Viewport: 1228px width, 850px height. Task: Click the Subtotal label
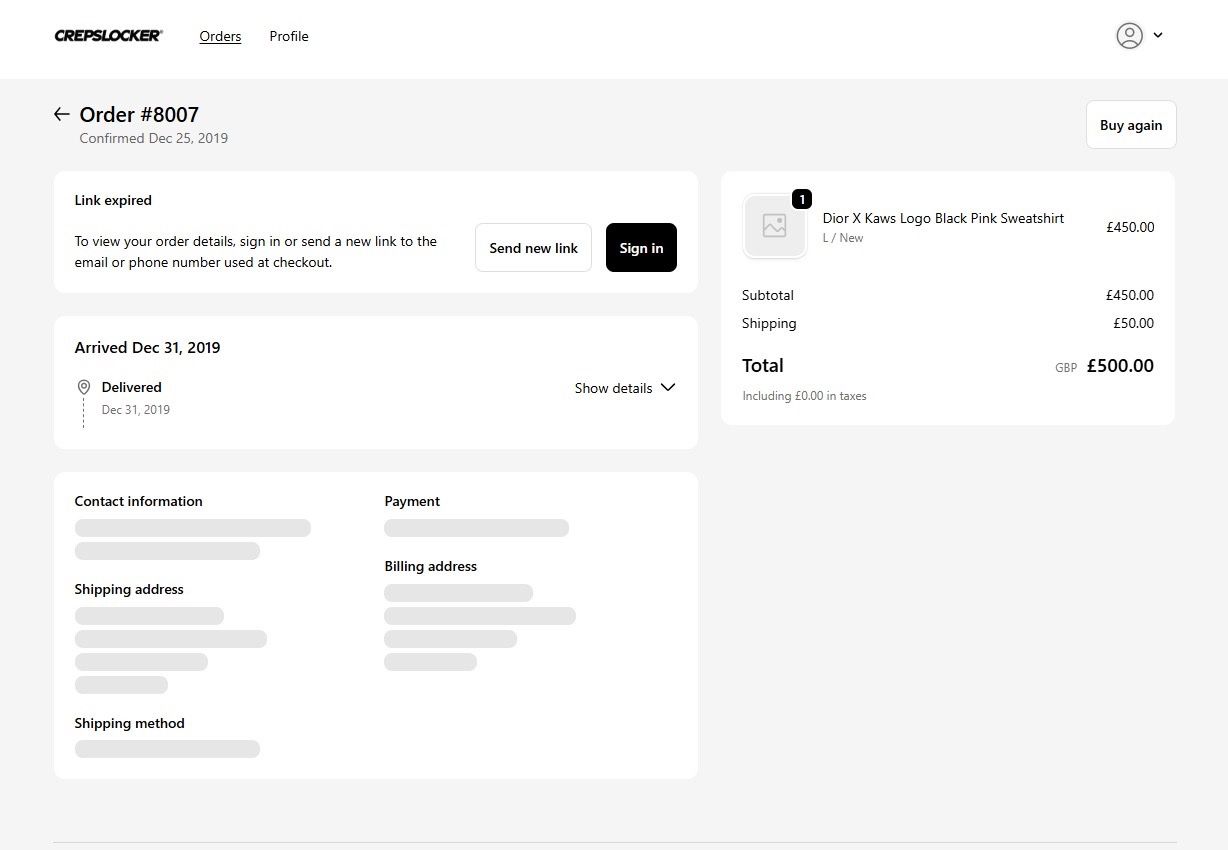[x=768, y=295]
